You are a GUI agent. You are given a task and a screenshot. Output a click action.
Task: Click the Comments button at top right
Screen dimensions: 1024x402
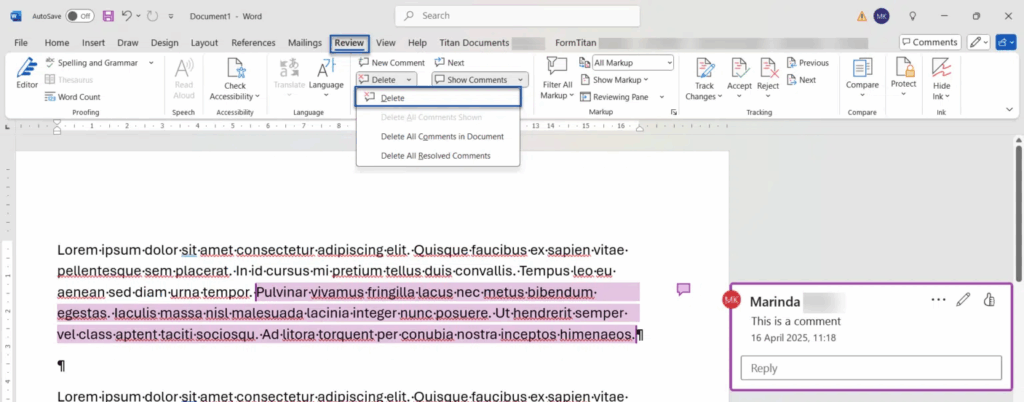[929, 42]
